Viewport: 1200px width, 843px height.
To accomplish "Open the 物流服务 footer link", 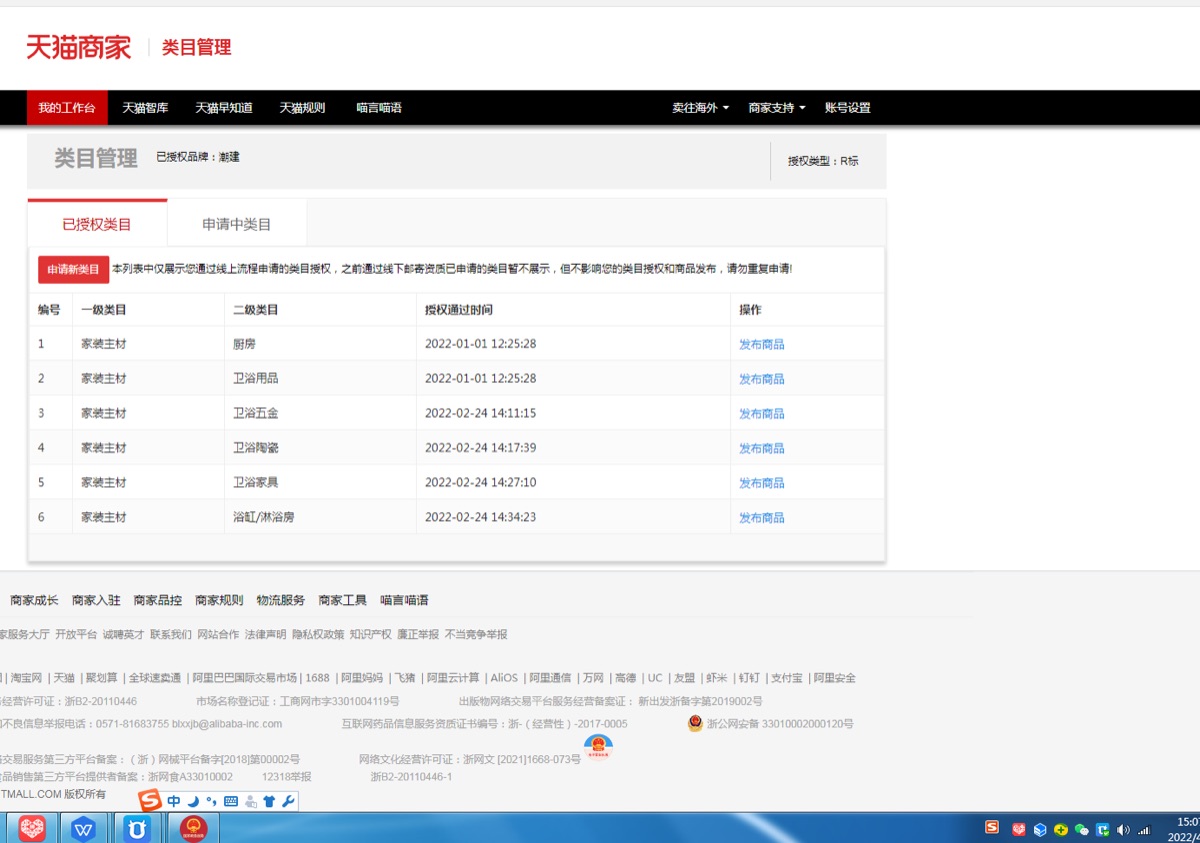I will pos(281,600).
